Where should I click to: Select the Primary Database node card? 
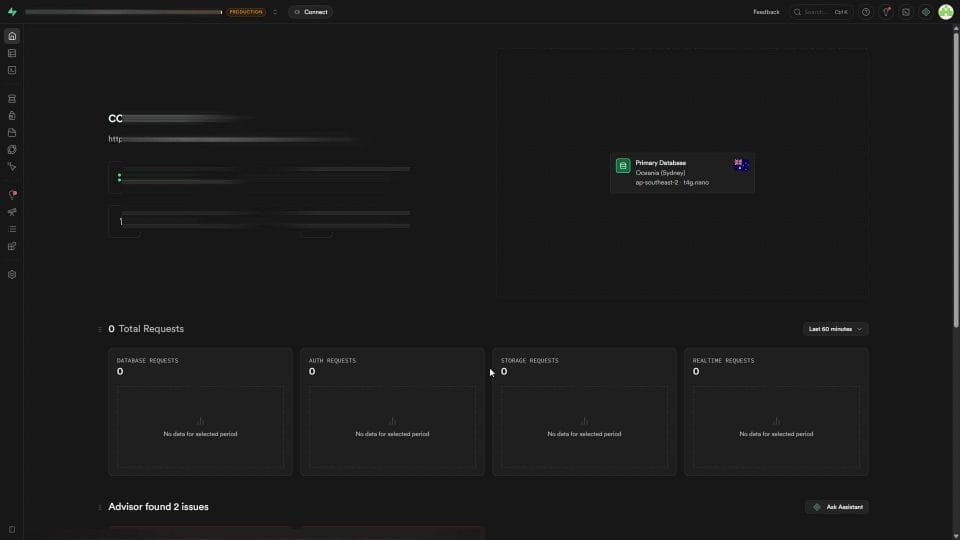(x=682, y=173)
